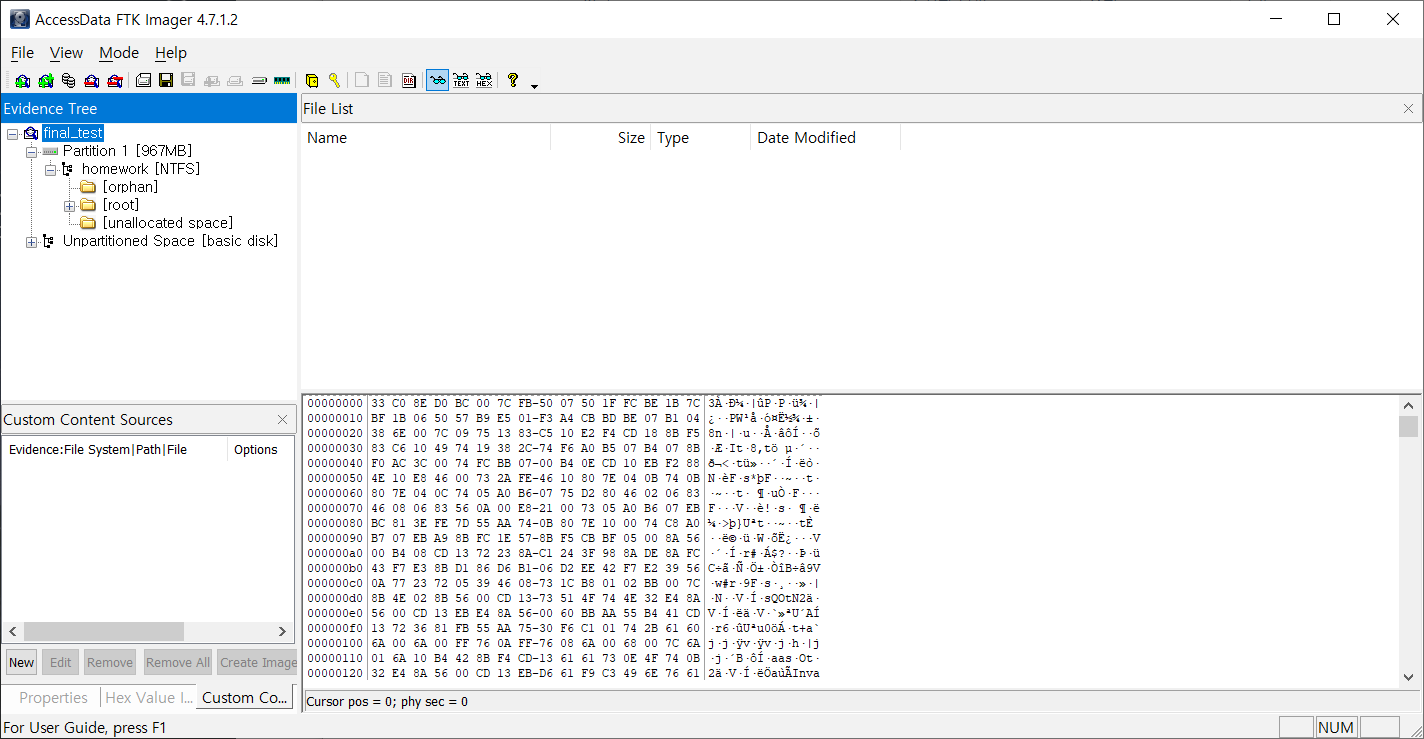This screenshot has width=1424, height=739.
Task: Click Evidence:File System|Path|File column header
Action: [115, 450]
